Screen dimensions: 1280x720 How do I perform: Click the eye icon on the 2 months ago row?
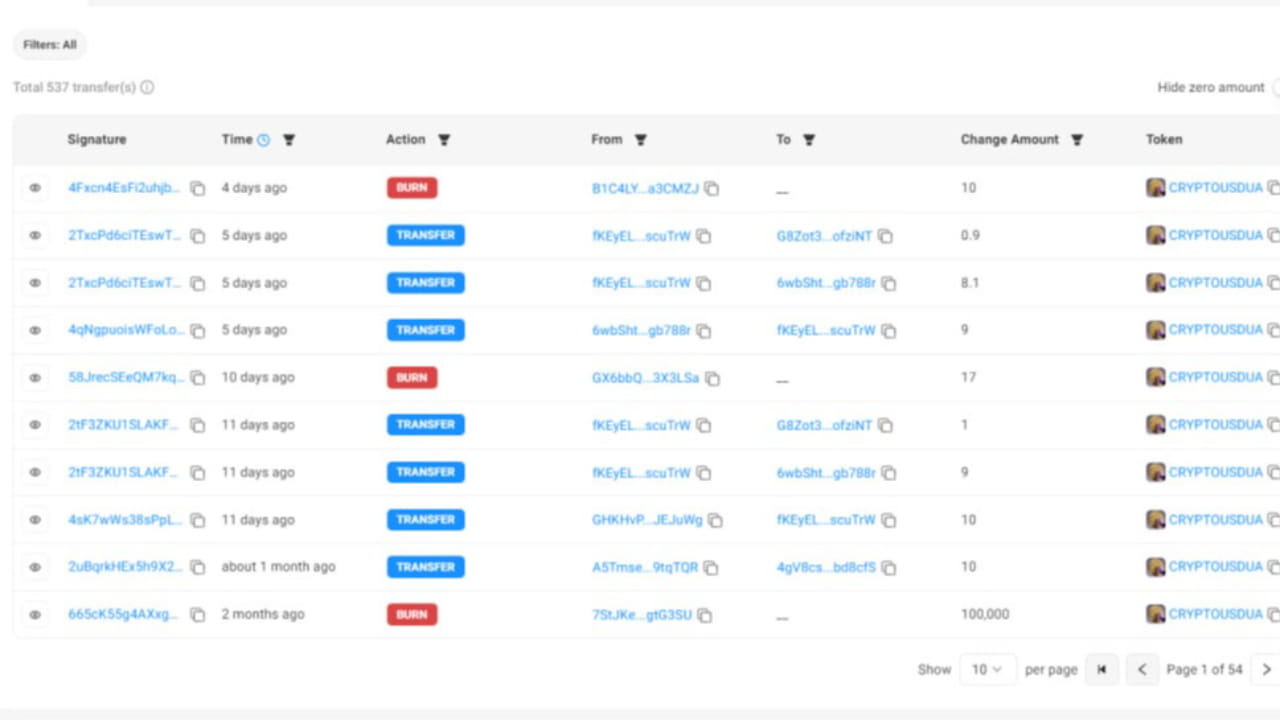[35, 614]
